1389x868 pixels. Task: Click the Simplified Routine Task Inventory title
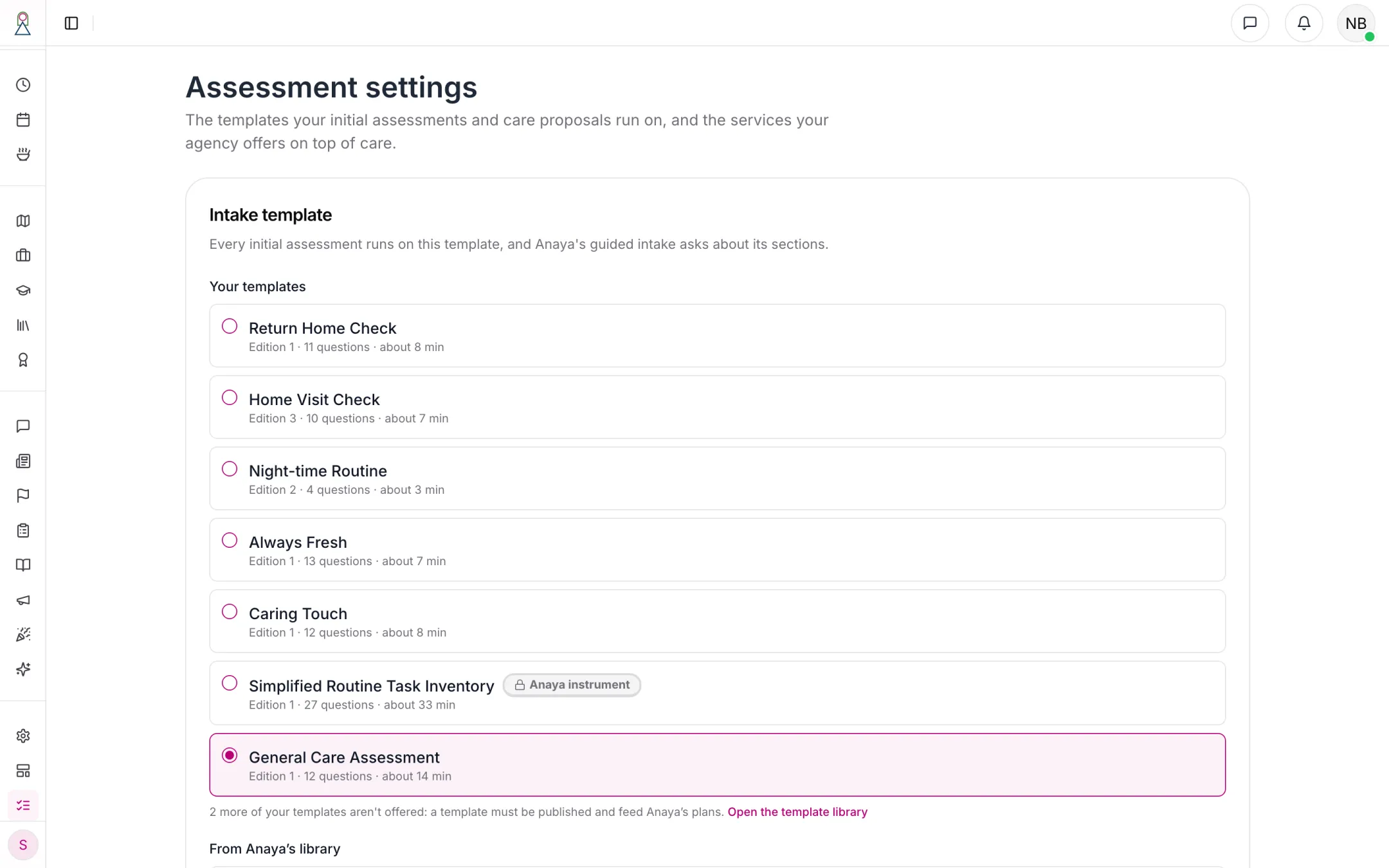click(x=371, y=686)
